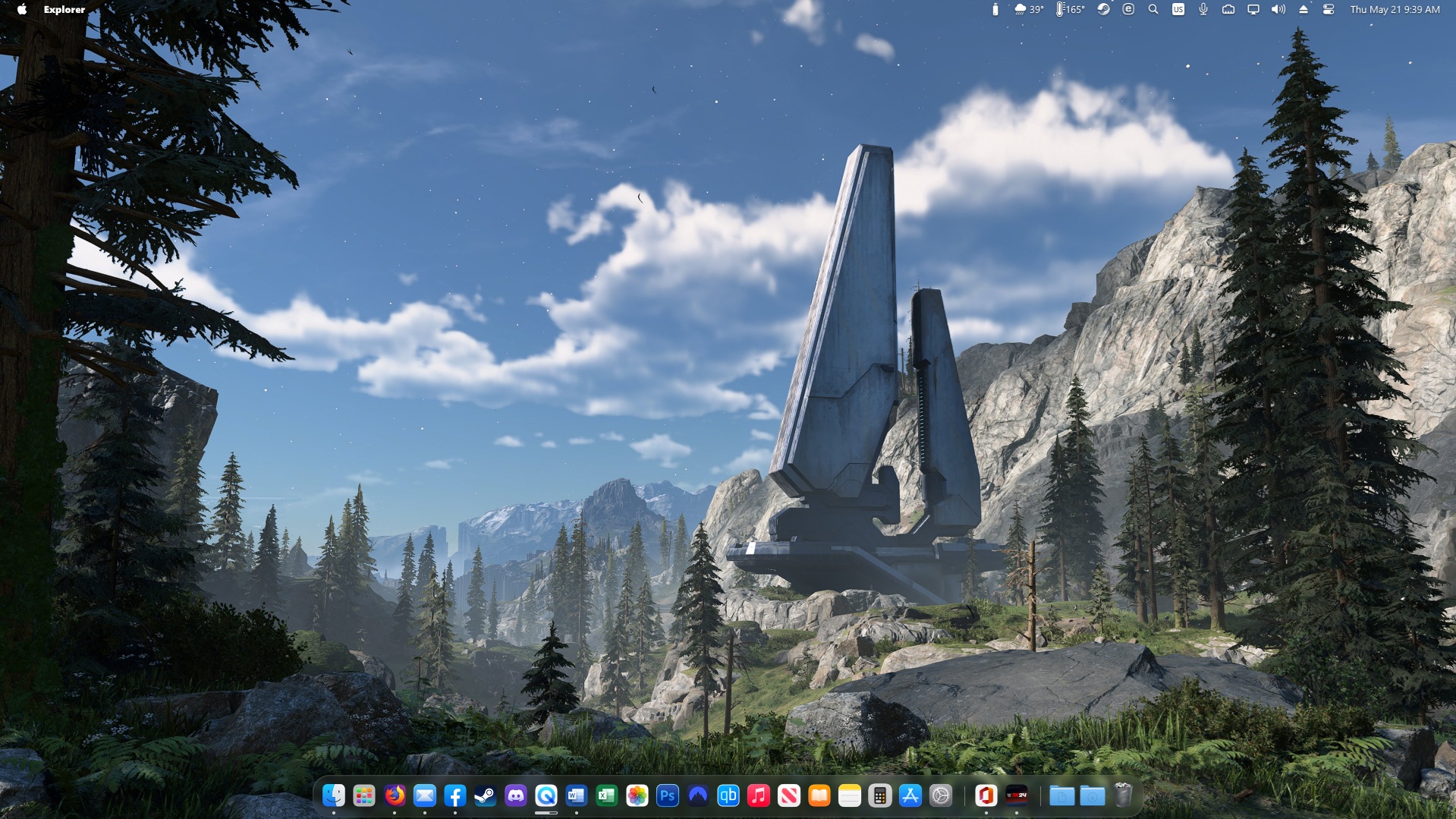
Task: Open Calculator from the dock
Action: tap(880, 795)
